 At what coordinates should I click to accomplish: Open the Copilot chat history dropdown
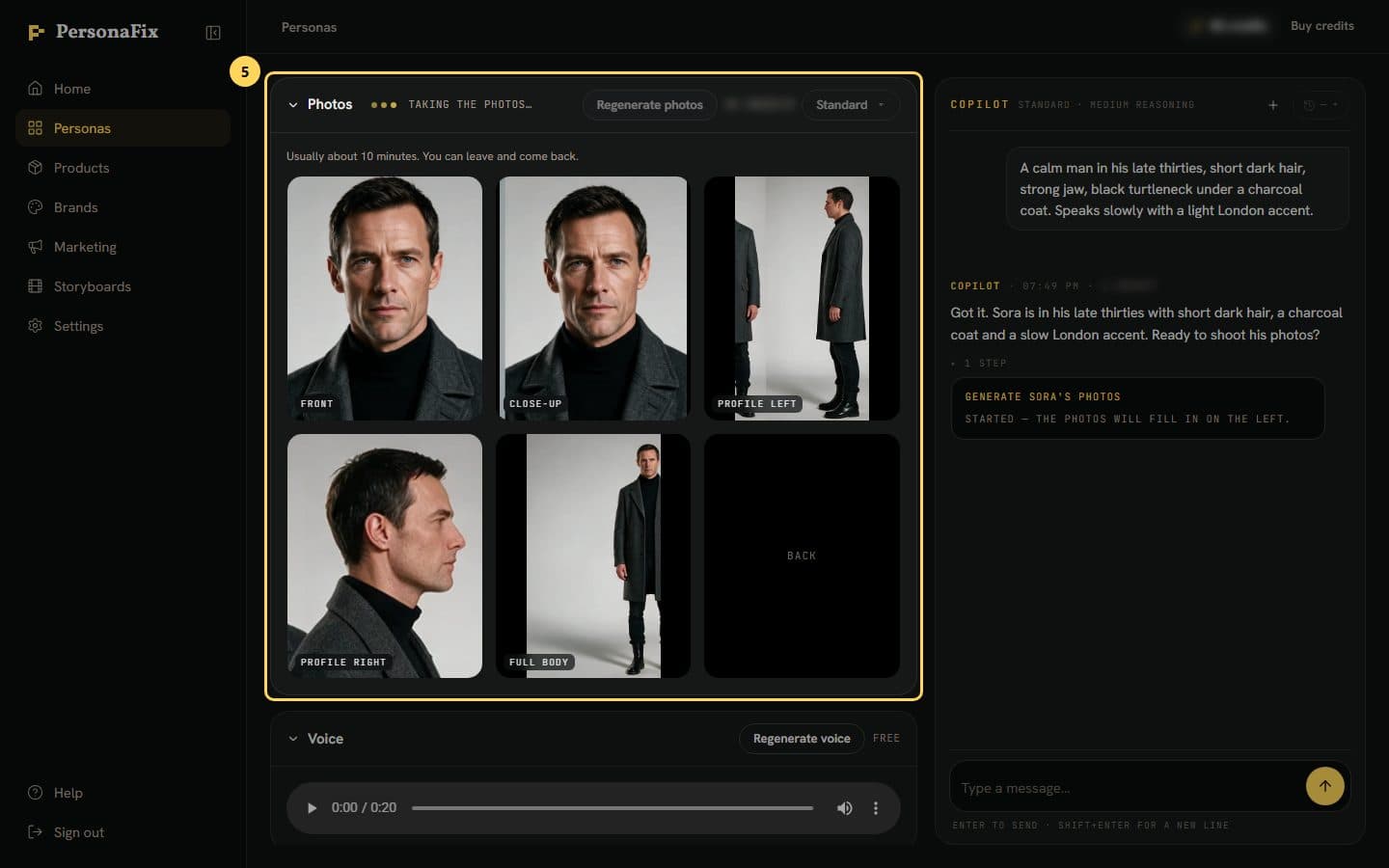pyautogui.click(x=1321, y=105)
